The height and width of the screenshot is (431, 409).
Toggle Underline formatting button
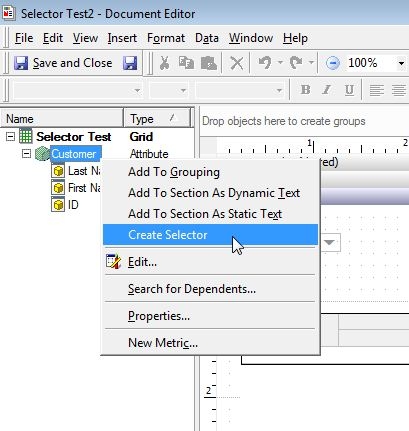(x=349, y=90)
